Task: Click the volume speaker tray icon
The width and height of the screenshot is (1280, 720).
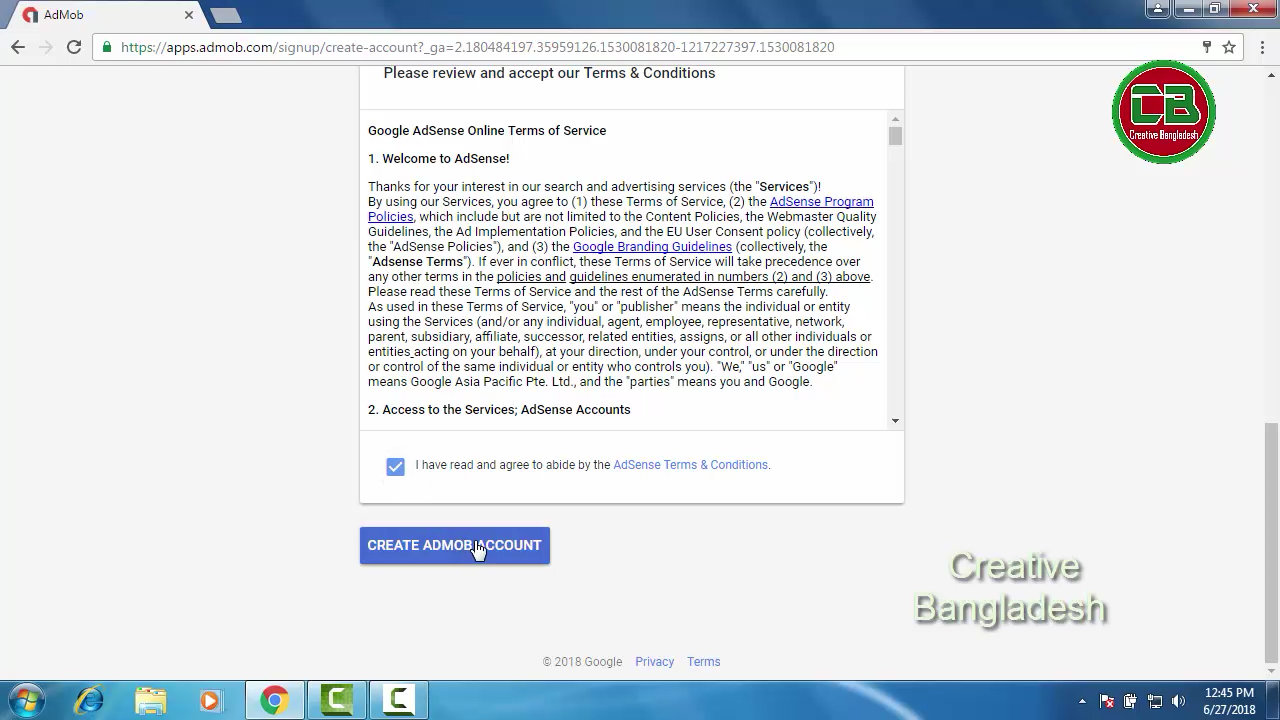Action: 1178,701
